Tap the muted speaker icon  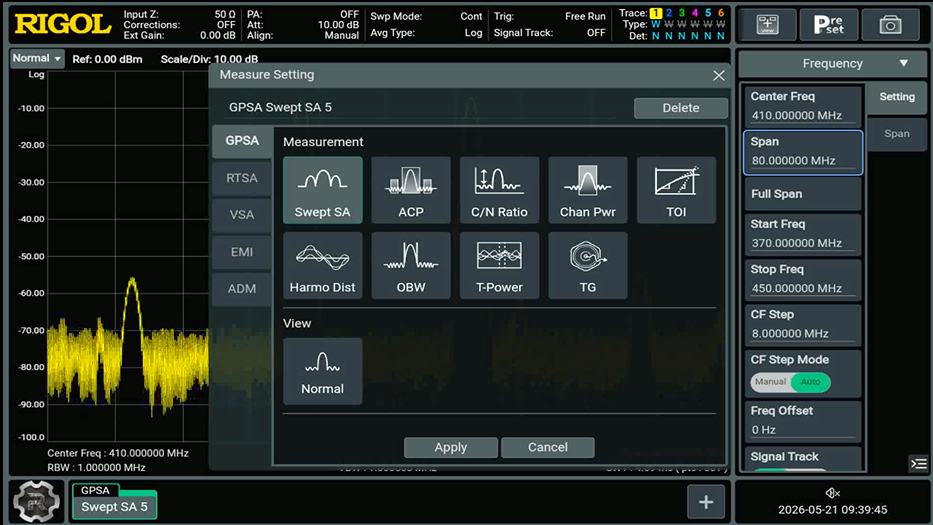(x=832, y=492)
